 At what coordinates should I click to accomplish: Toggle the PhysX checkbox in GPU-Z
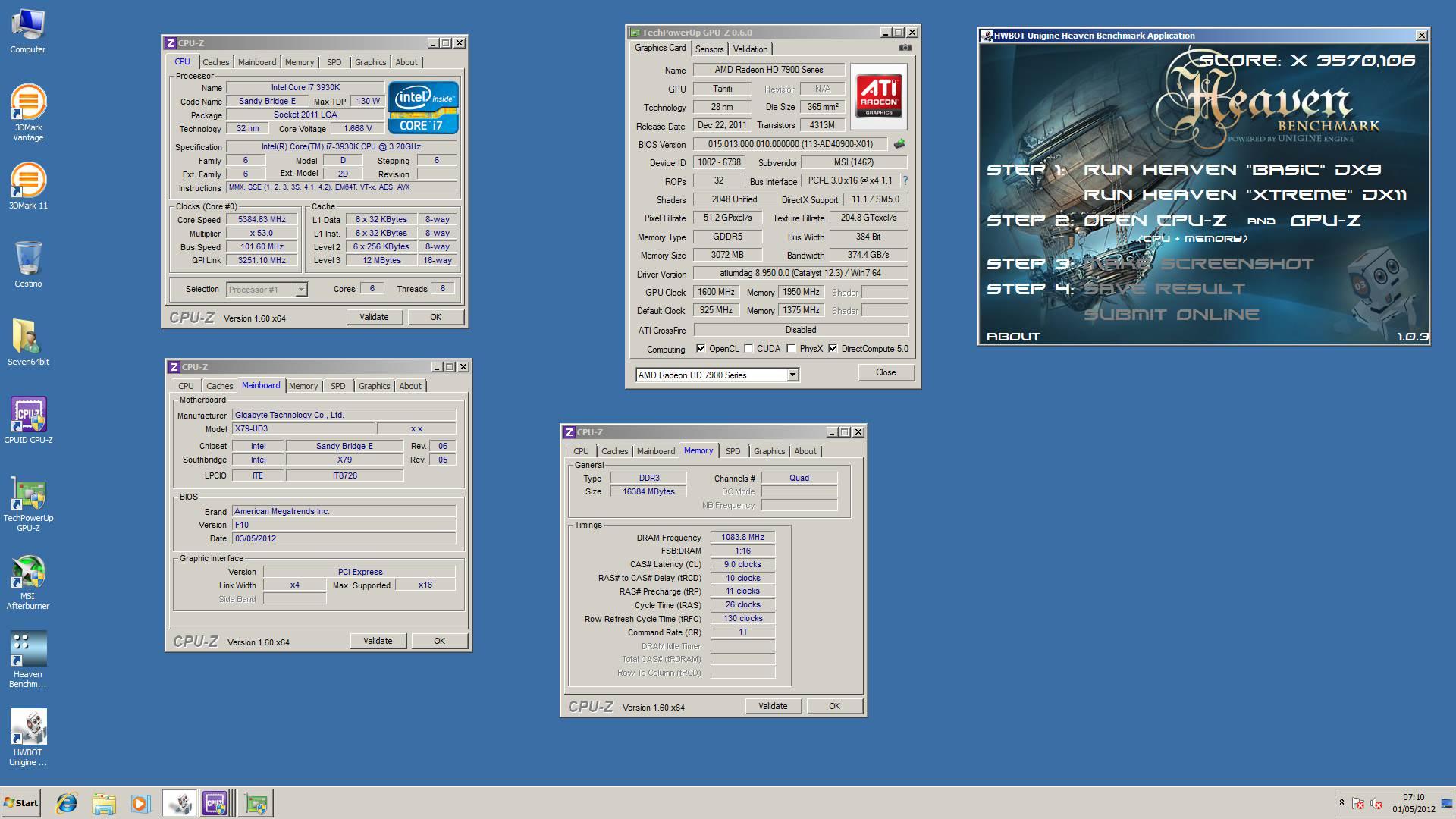791,349
